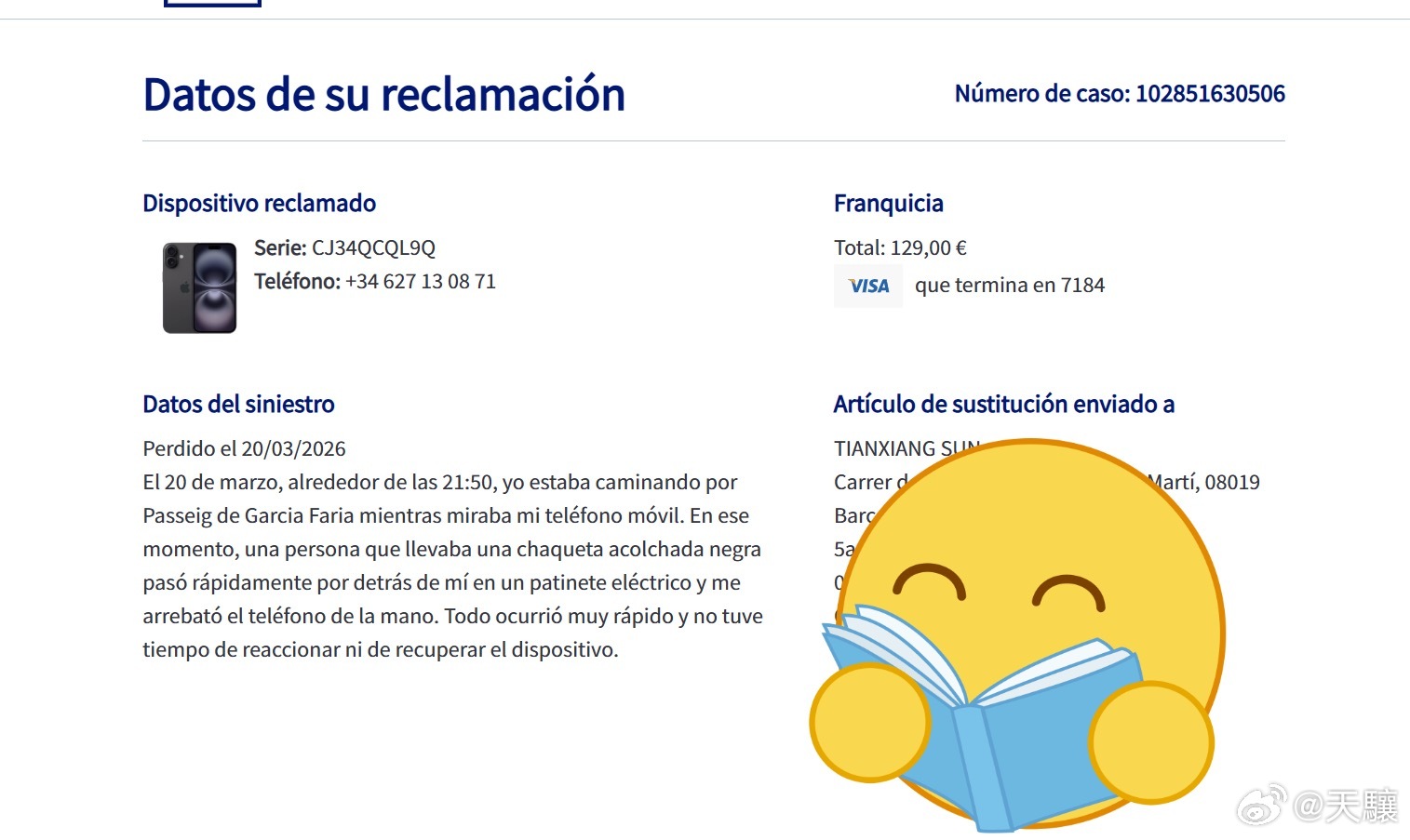This screenshot has width=1410, height=840.
Task: Select the address fragment "Martí, 08019"
Action: pyautogui.click(x=1203, y=482)
